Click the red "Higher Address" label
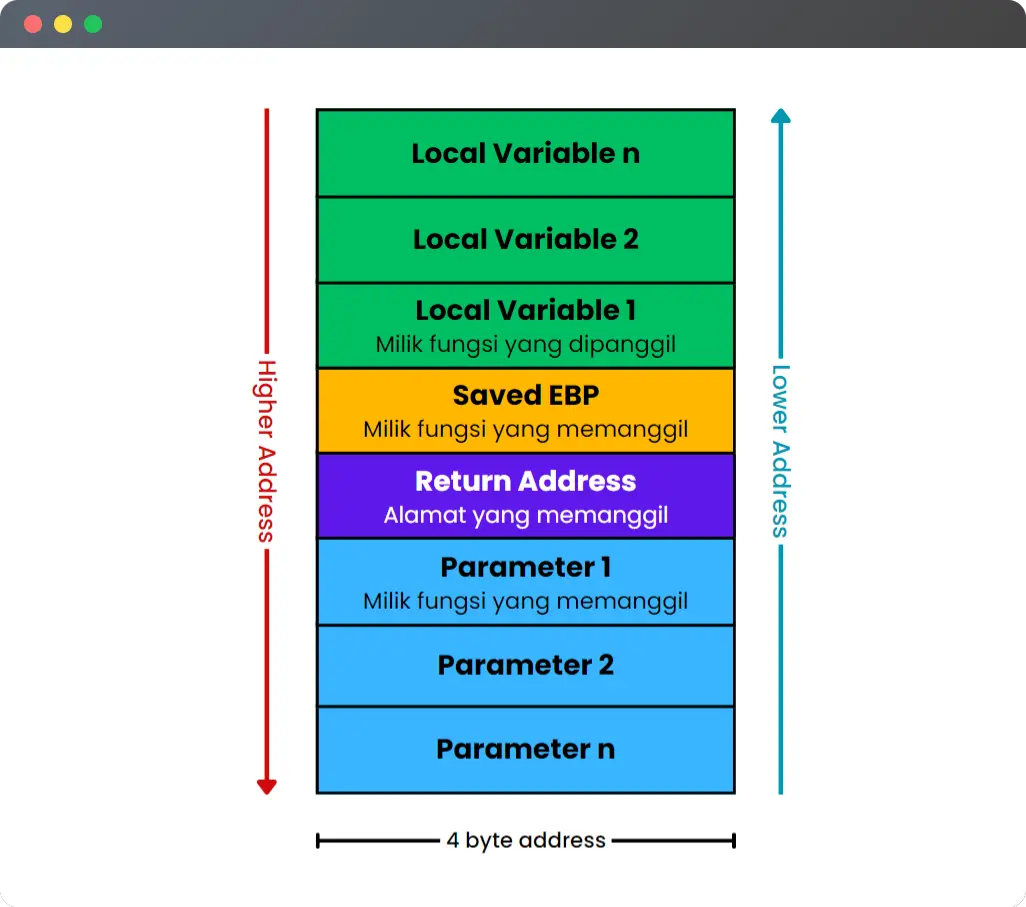This screenshot has width=1026, height=907. point(266,451)
